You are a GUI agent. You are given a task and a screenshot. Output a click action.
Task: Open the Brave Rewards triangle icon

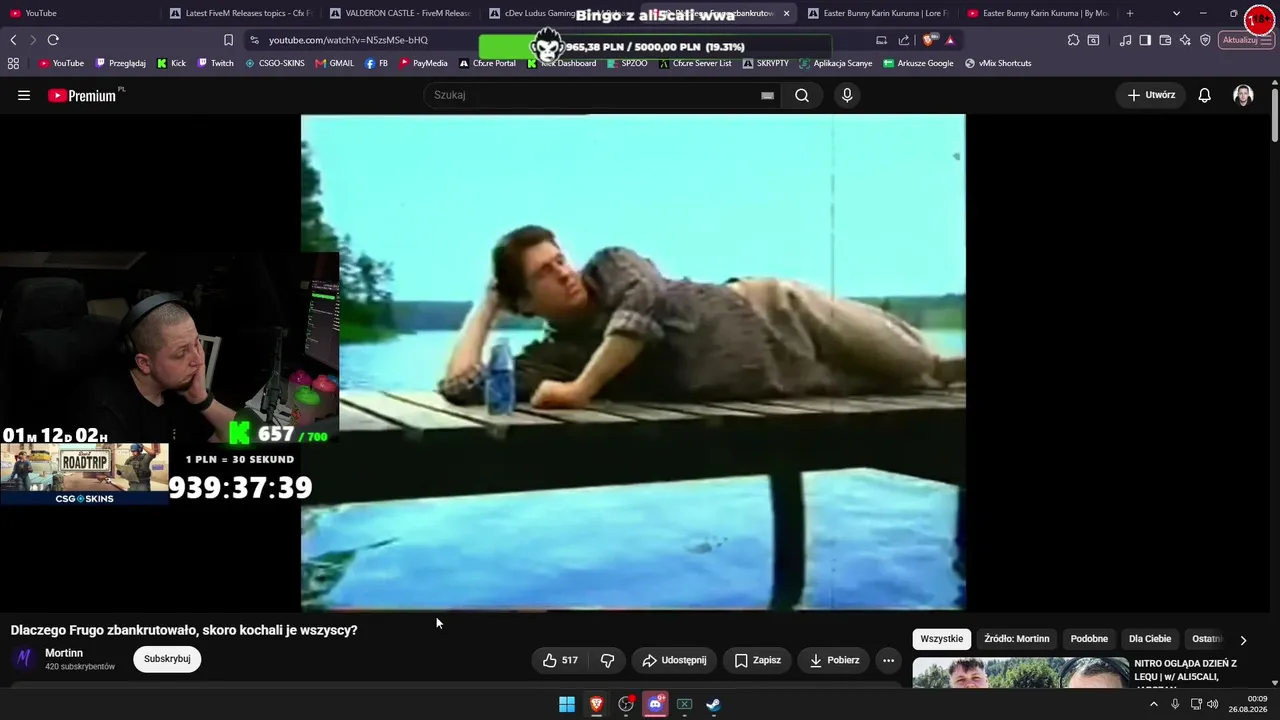click(x=950, y=40)
